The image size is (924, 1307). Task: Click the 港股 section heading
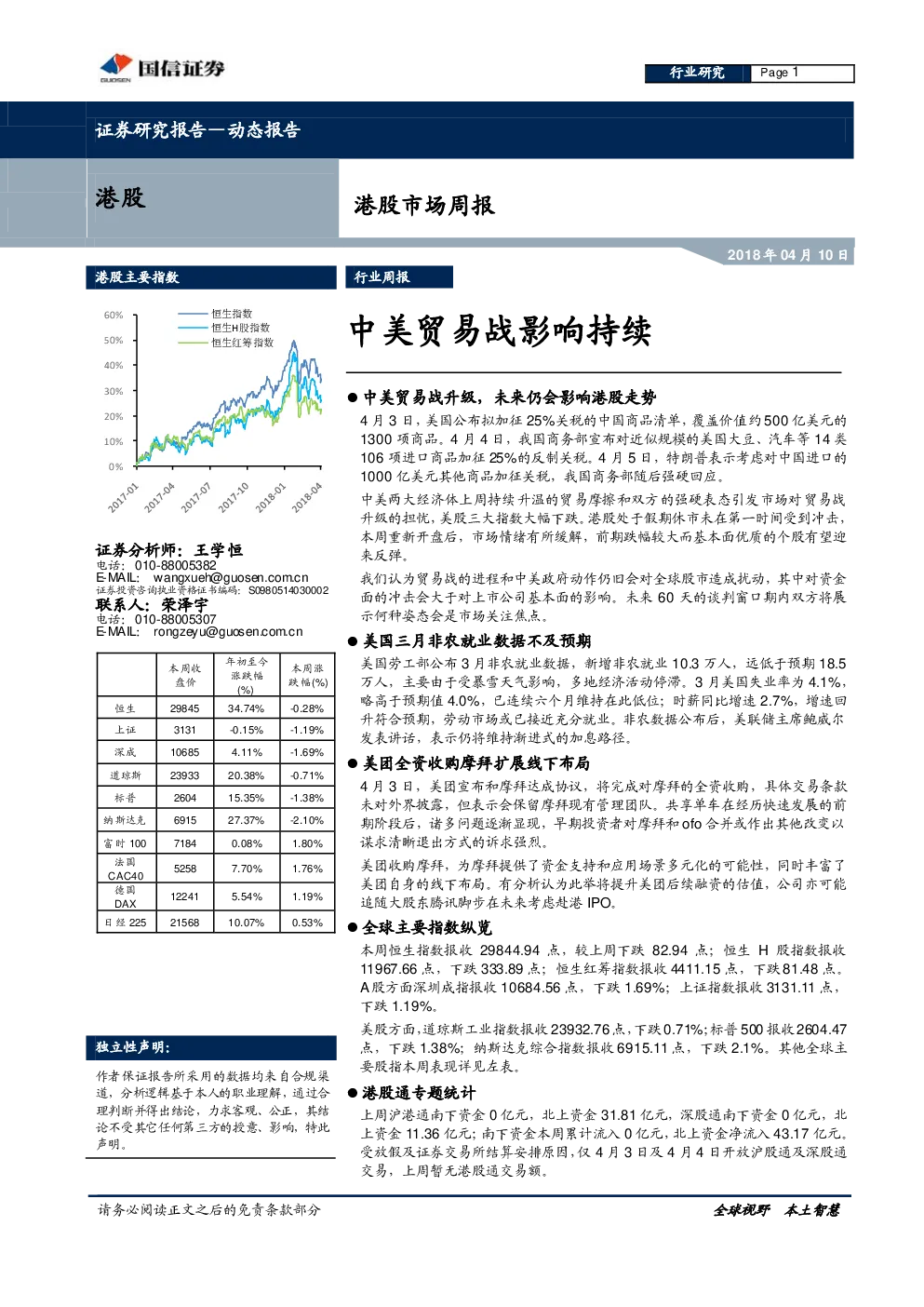121,197
